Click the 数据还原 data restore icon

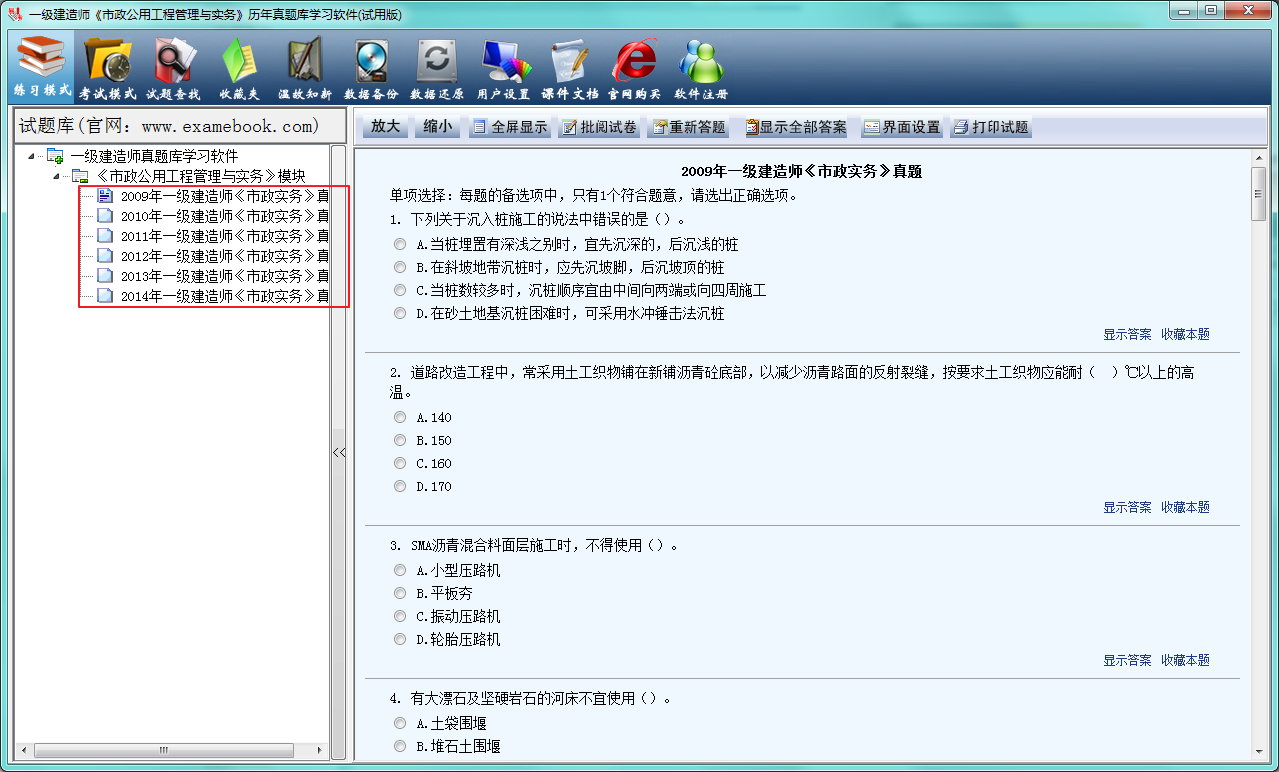click(437, 68)
